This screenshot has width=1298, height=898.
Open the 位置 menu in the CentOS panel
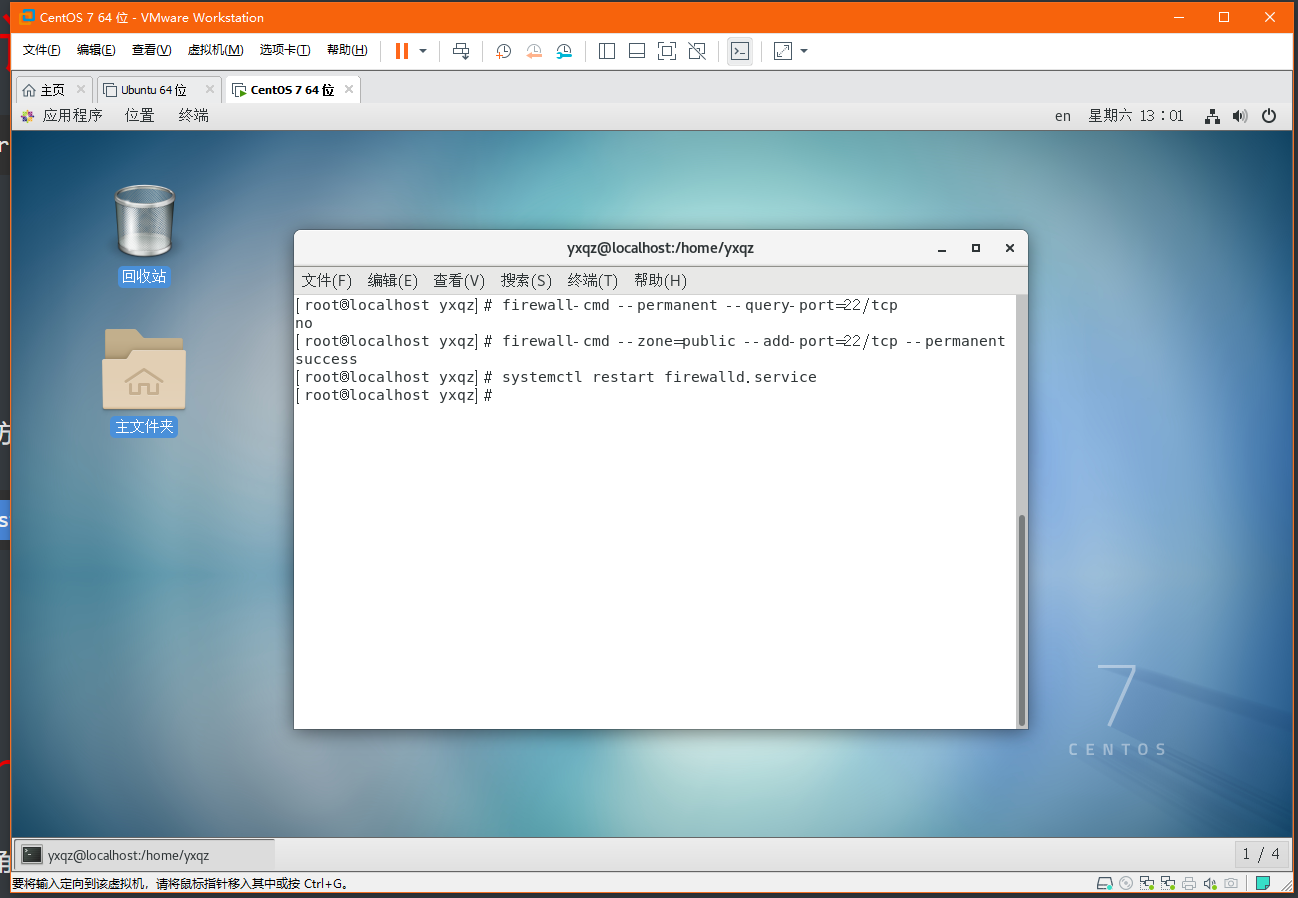pos(140,116)
